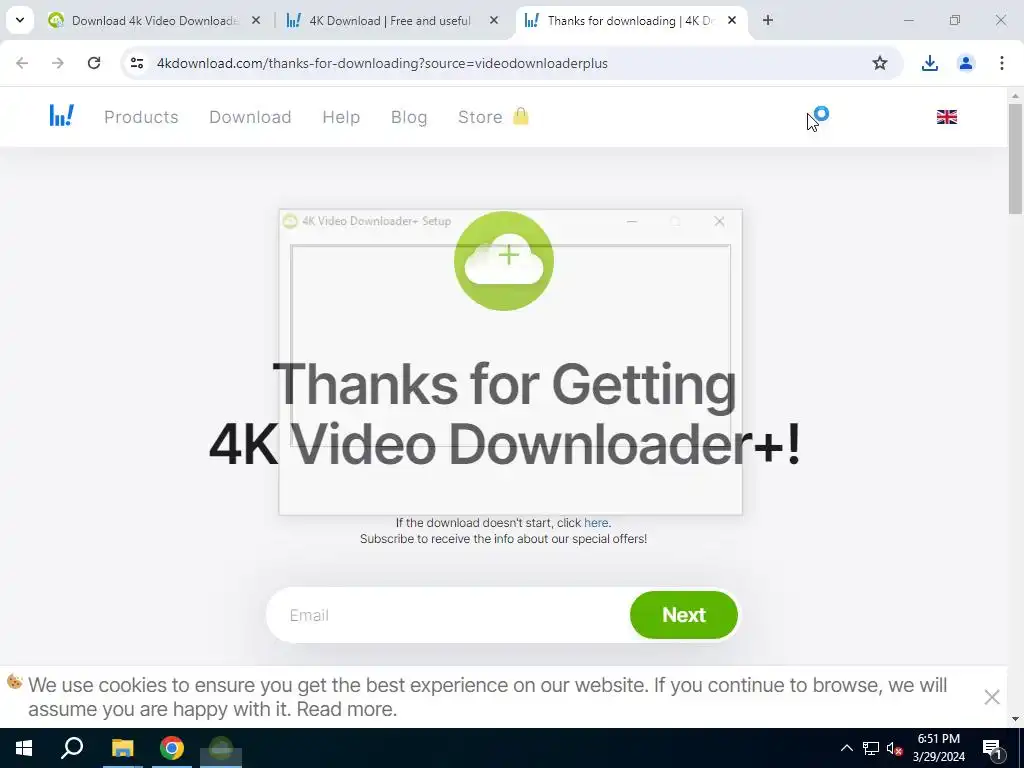
Task: Reload the current page
Action: [x=94, y=63]
